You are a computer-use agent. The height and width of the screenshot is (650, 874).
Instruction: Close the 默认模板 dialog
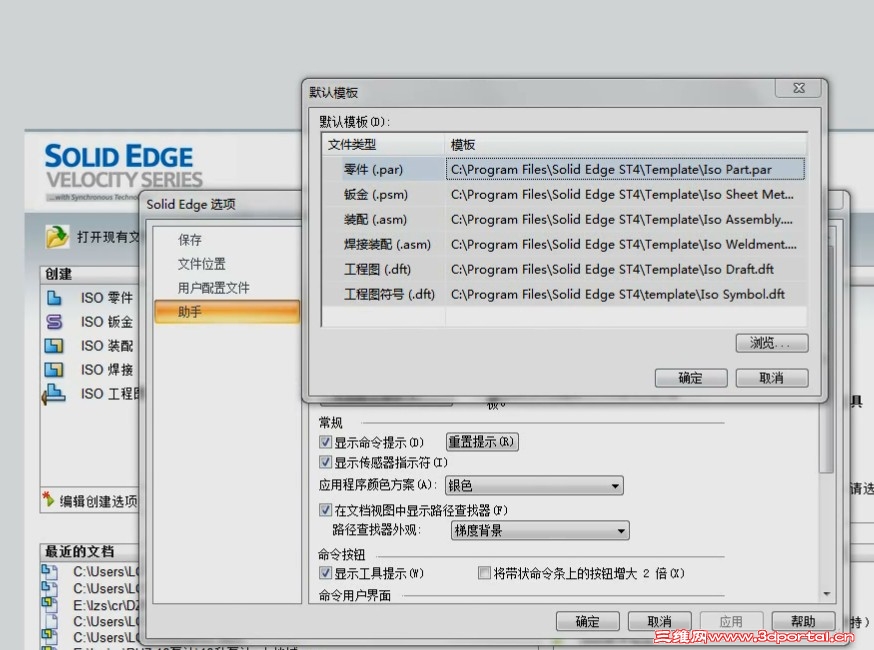coord(799,88)
